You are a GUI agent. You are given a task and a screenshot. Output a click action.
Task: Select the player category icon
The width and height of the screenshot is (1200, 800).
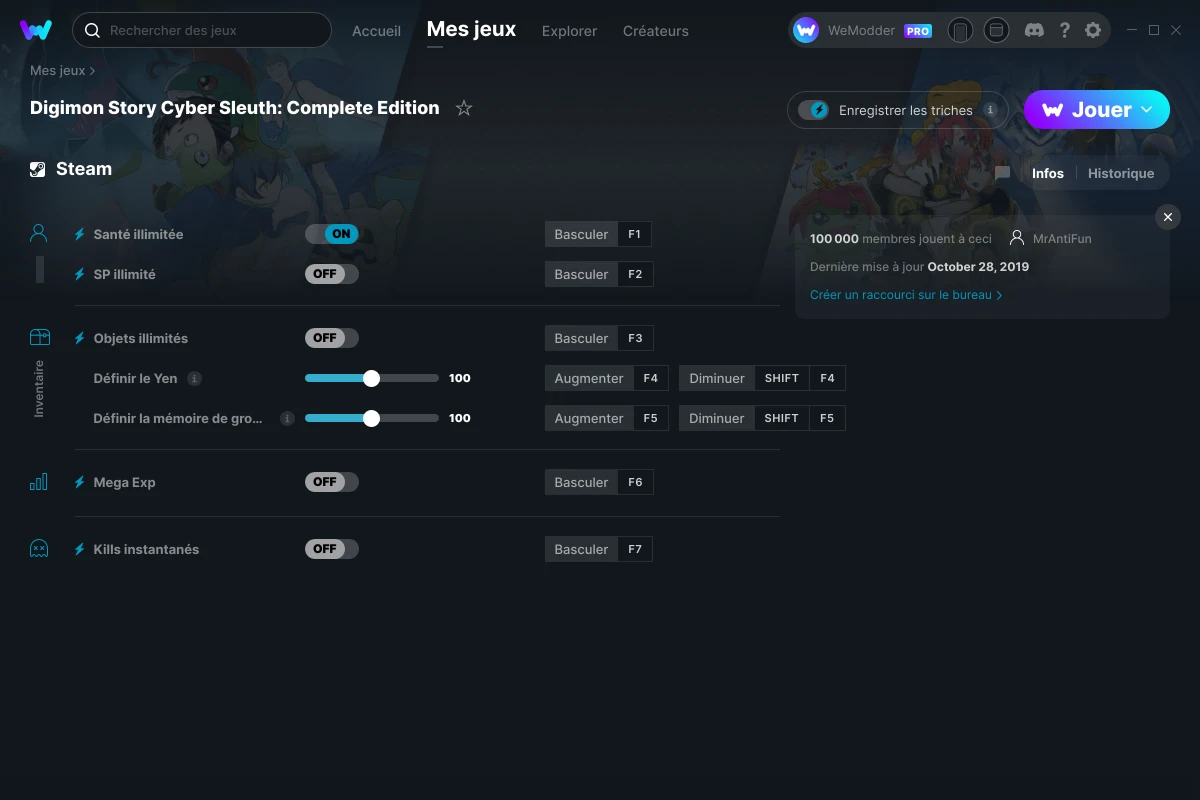pyautogui.click(x=39, y=234)
